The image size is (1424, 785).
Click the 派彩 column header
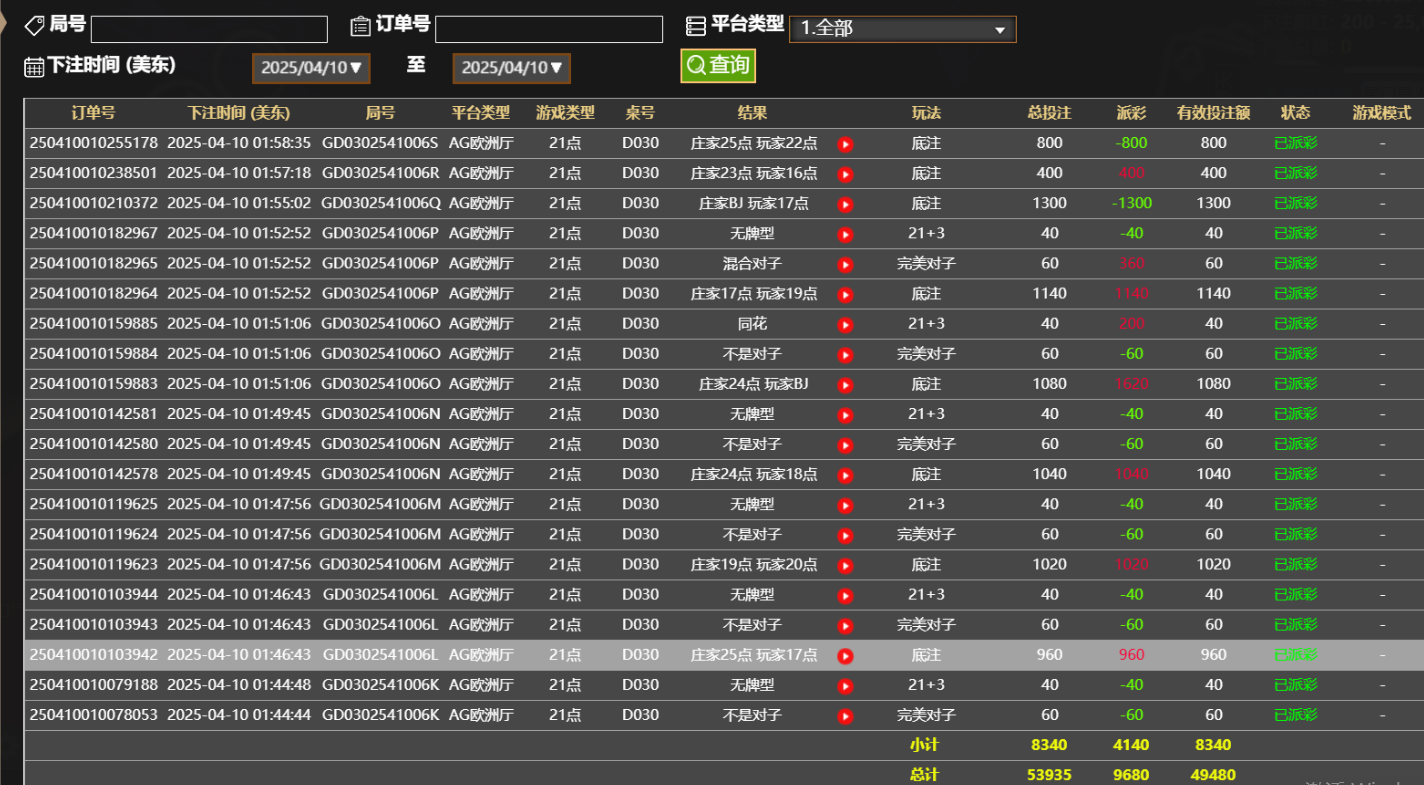[1131, 113]
